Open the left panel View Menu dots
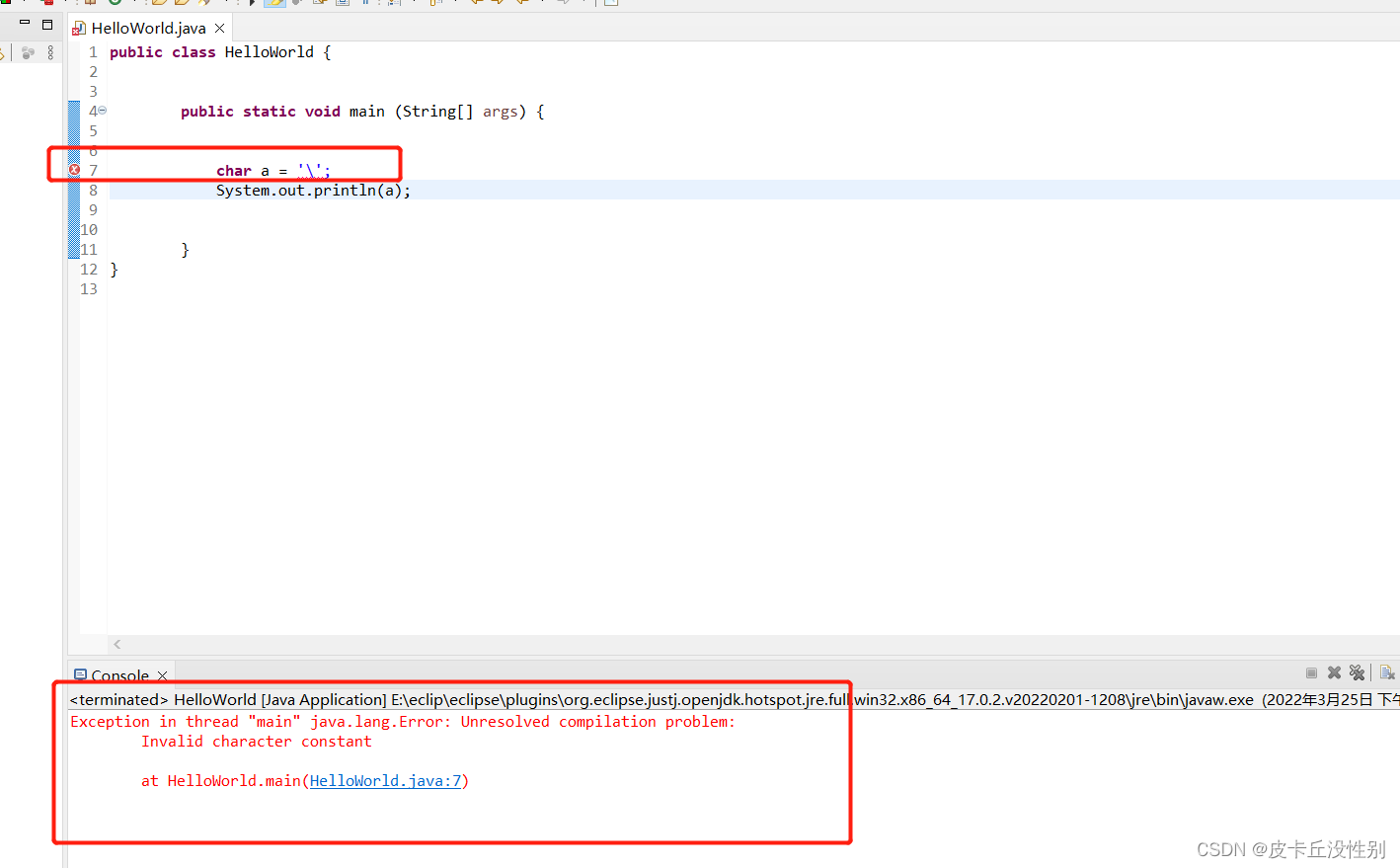The image size is (1400, 868). pos(50,52)
